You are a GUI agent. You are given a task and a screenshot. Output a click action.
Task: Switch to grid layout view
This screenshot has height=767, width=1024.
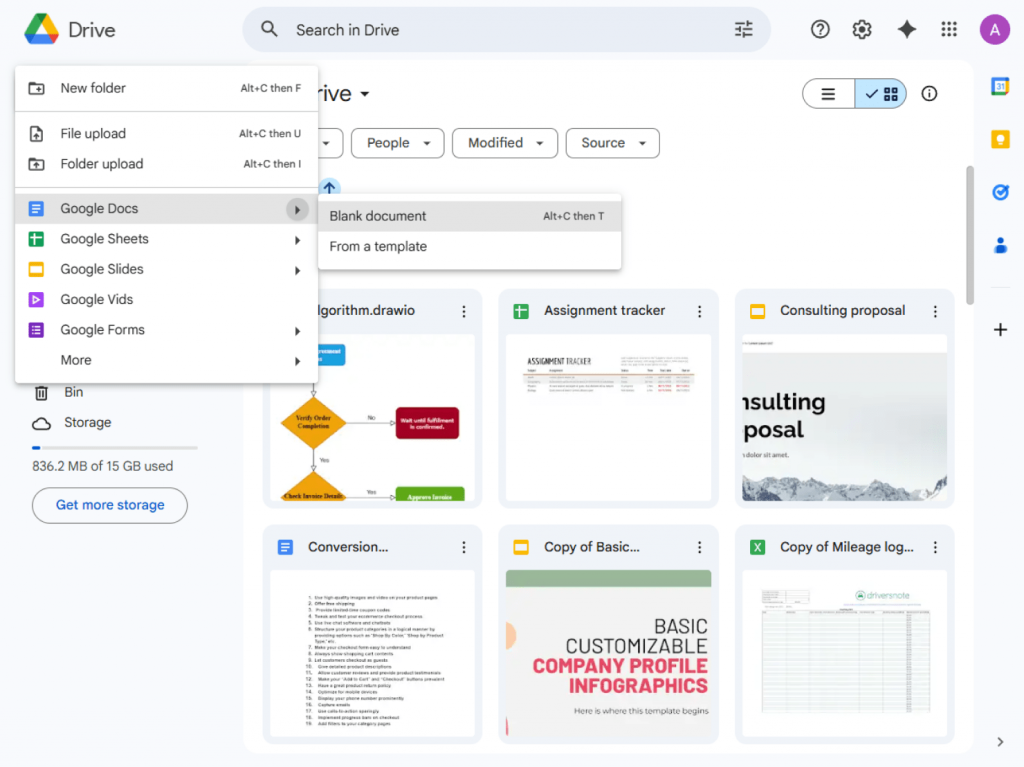881,94
